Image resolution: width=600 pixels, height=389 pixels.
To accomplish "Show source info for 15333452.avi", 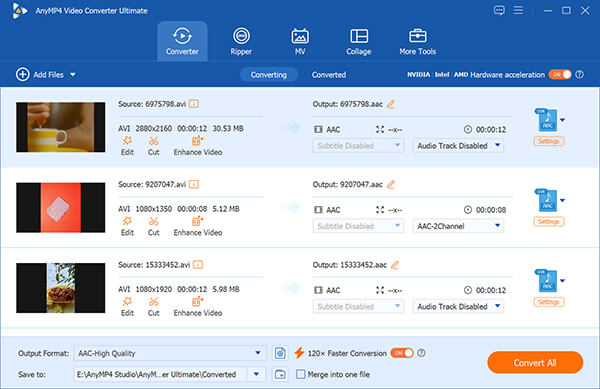I will click(198, 265).
